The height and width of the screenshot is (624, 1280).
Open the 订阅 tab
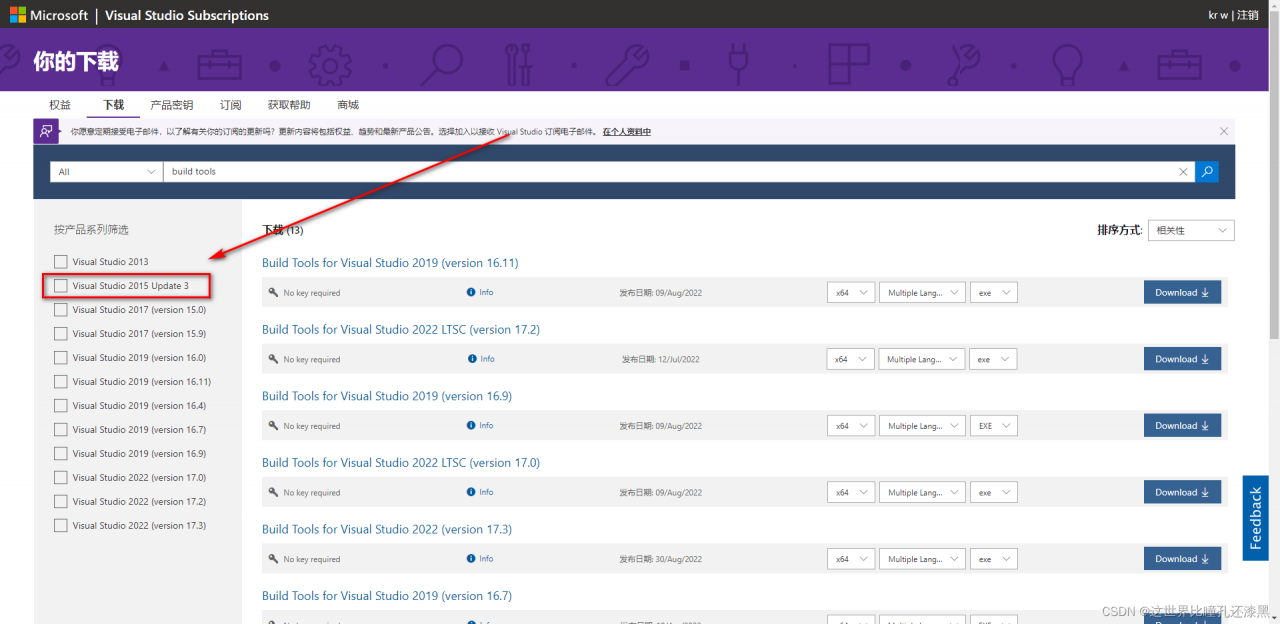coord(231,105)
